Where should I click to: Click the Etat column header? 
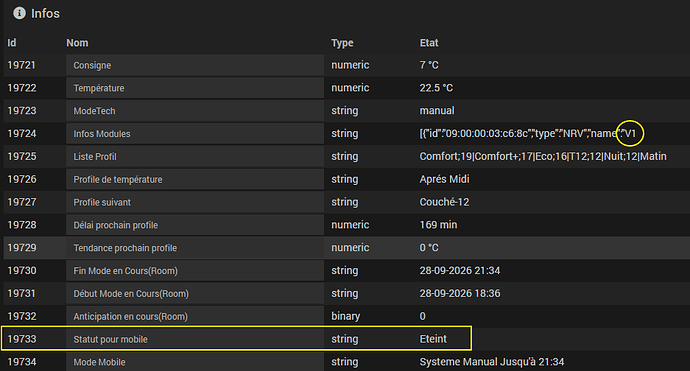click(x=429, y=43)
